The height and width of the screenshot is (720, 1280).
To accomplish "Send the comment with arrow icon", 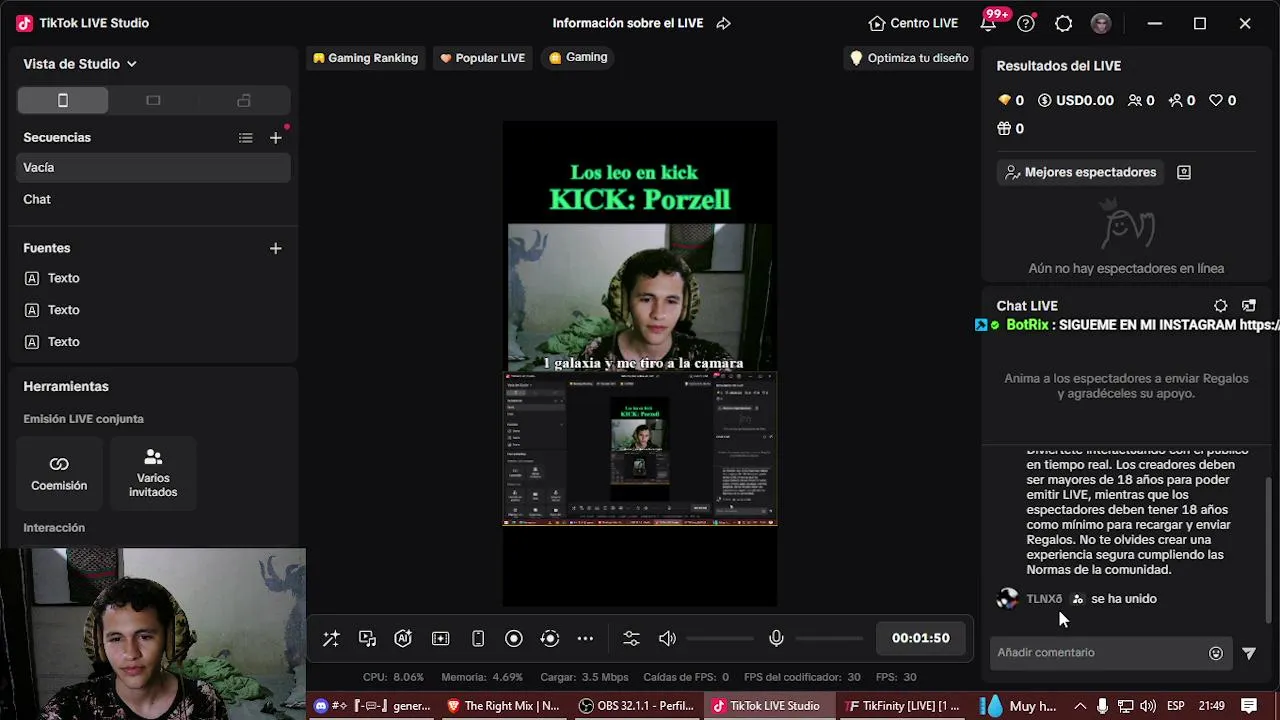I will (1249, 653).
